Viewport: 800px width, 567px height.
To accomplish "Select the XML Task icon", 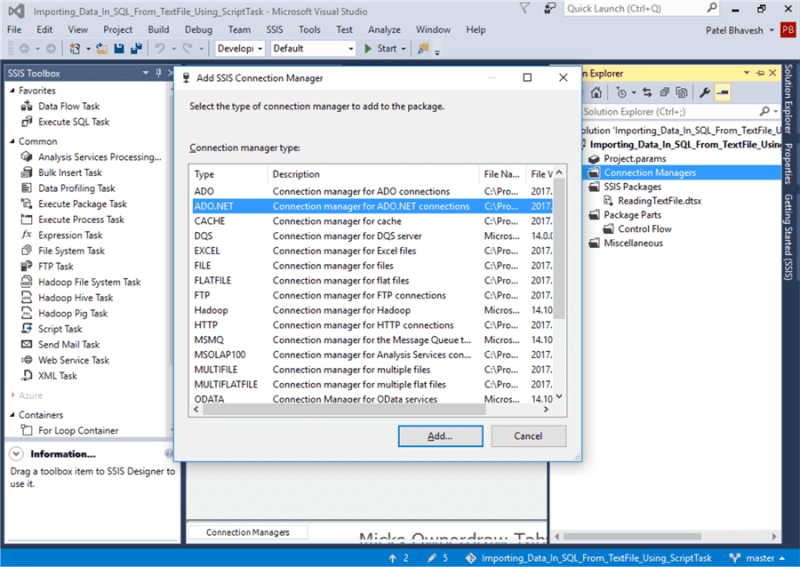I will [x=27, y=376].
